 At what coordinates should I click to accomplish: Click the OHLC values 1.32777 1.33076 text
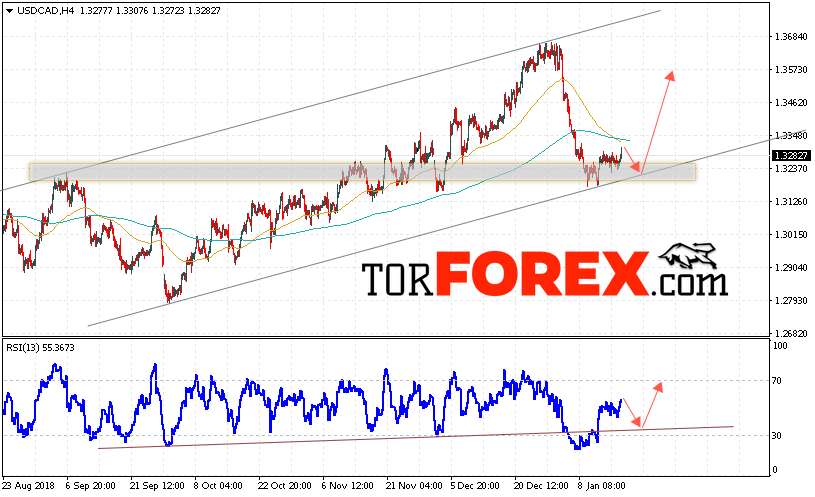point(114,11)
